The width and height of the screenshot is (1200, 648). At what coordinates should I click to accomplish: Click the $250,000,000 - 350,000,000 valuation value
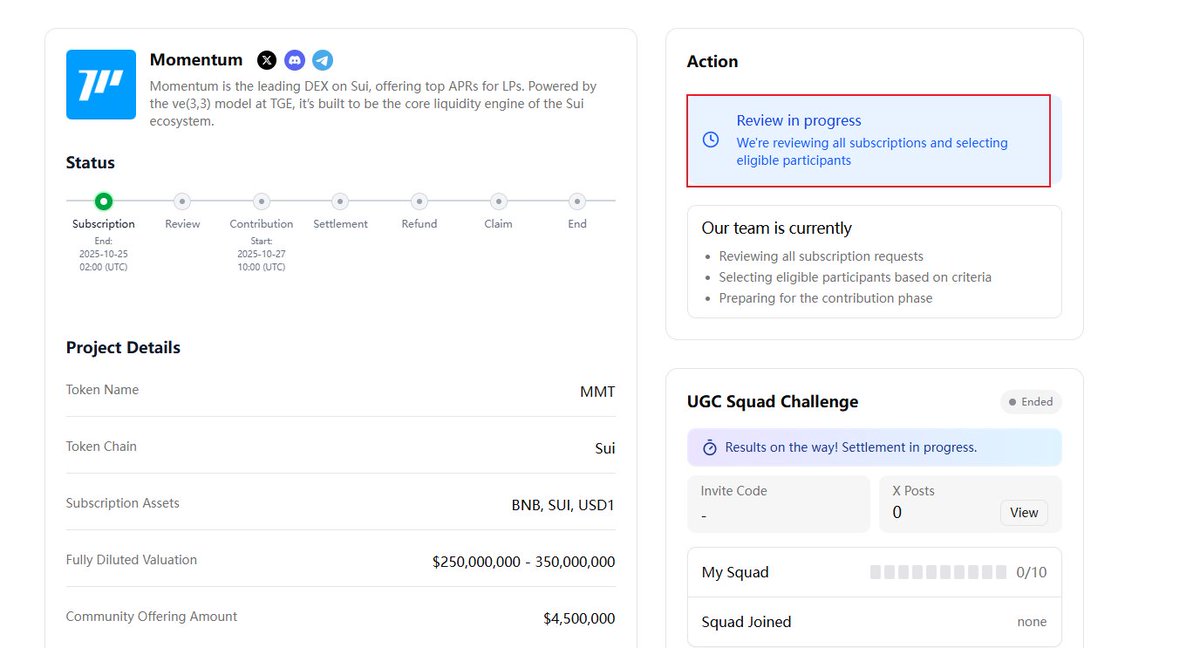524,562
